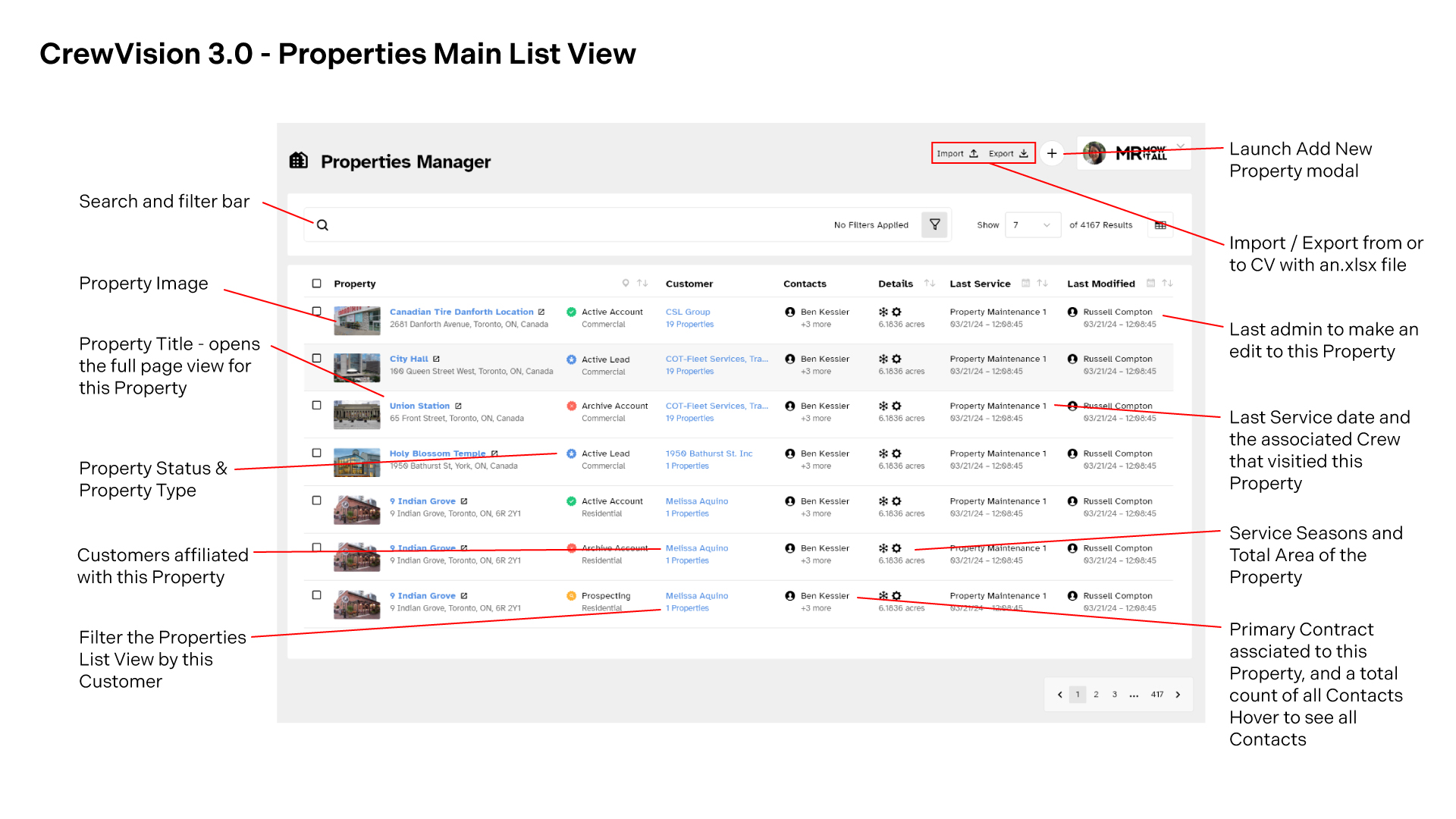This screenshot has height=819, width=1456.
Task: Sort by Last Modified column arrows
Action: pos(1168,283)
